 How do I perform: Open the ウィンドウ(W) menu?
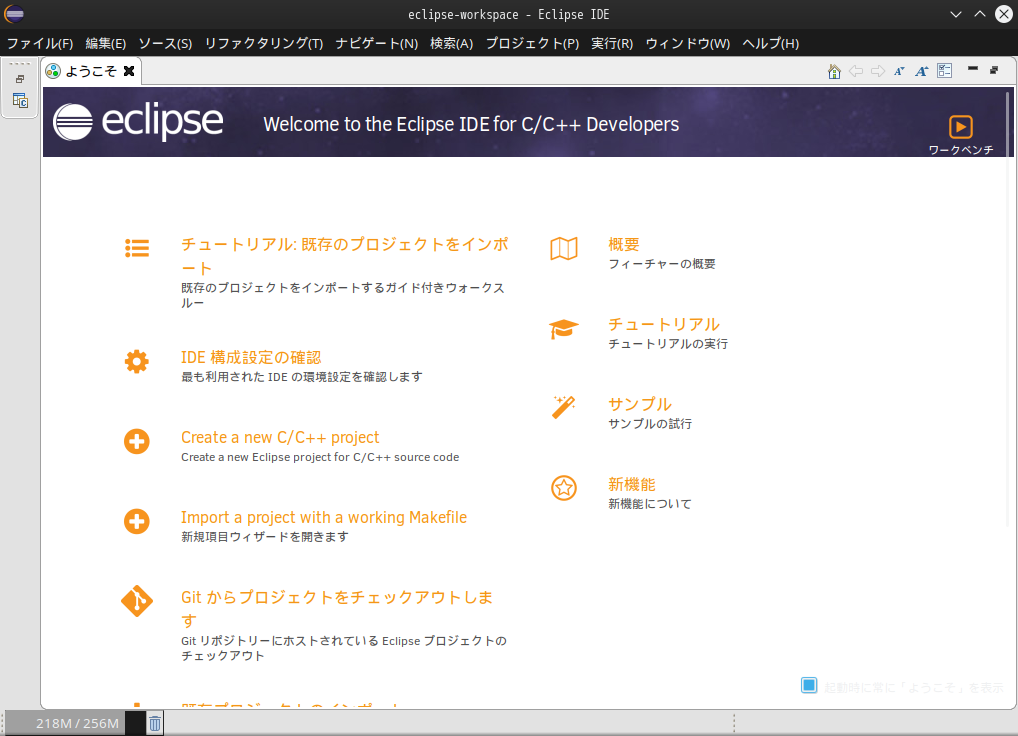(x=688, y=43)
